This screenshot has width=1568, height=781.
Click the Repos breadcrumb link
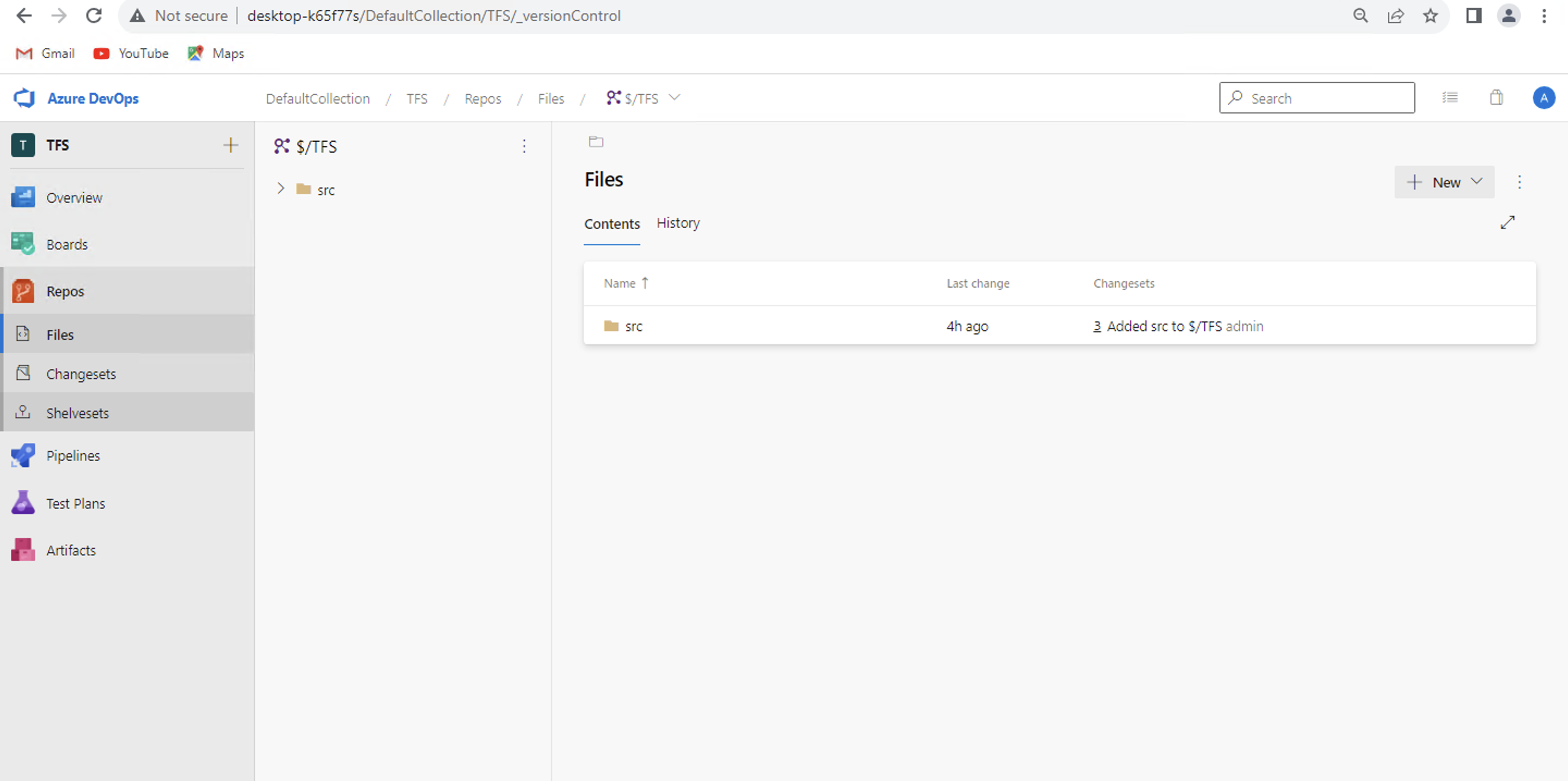[483, 98]
